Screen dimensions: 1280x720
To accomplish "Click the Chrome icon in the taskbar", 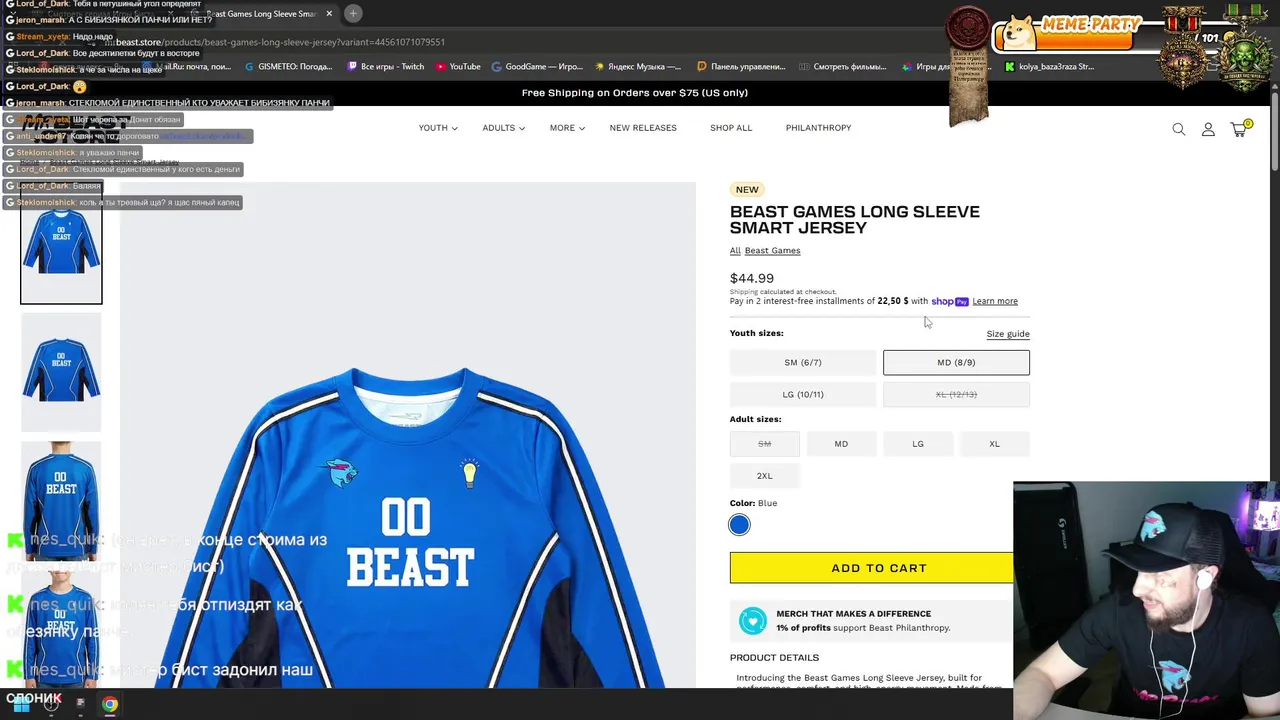I will [110, 704].
